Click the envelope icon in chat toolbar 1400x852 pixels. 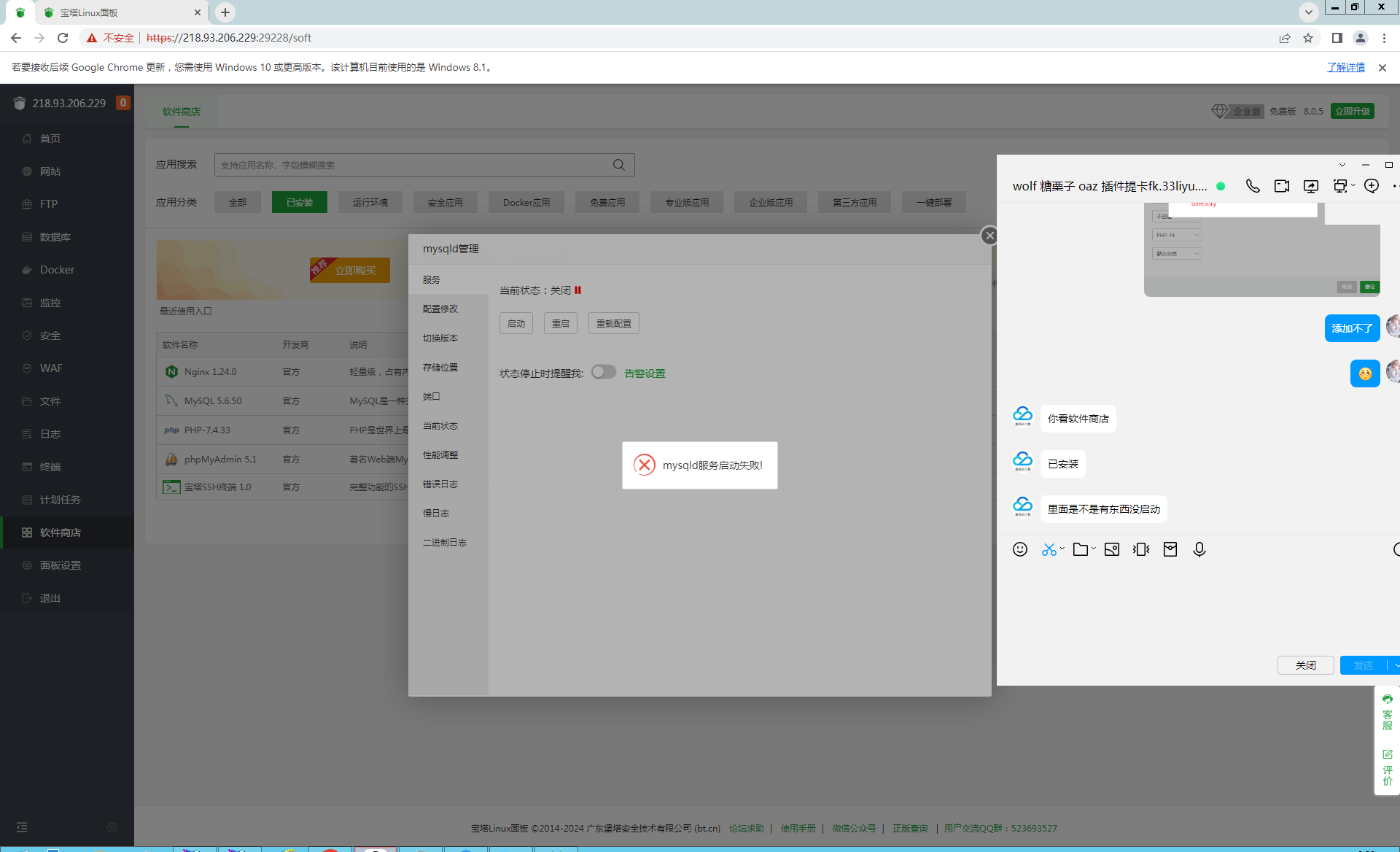coord(1170,549)
